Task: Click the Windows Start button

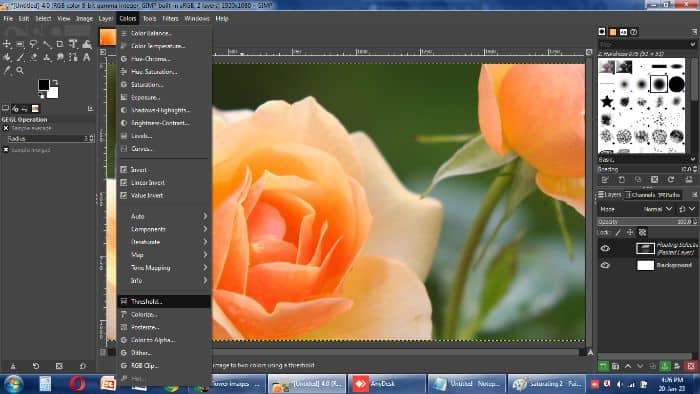Action: click(x=13, y=384)
